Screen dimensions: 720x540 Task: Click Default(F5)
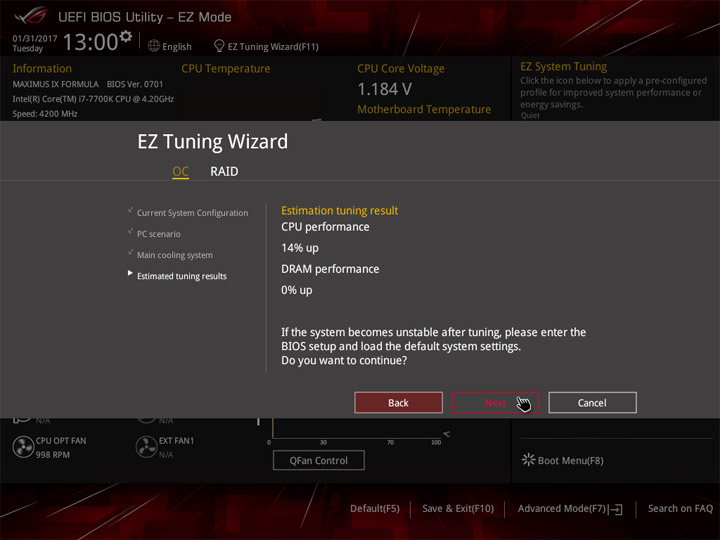[x=375, y=509]
